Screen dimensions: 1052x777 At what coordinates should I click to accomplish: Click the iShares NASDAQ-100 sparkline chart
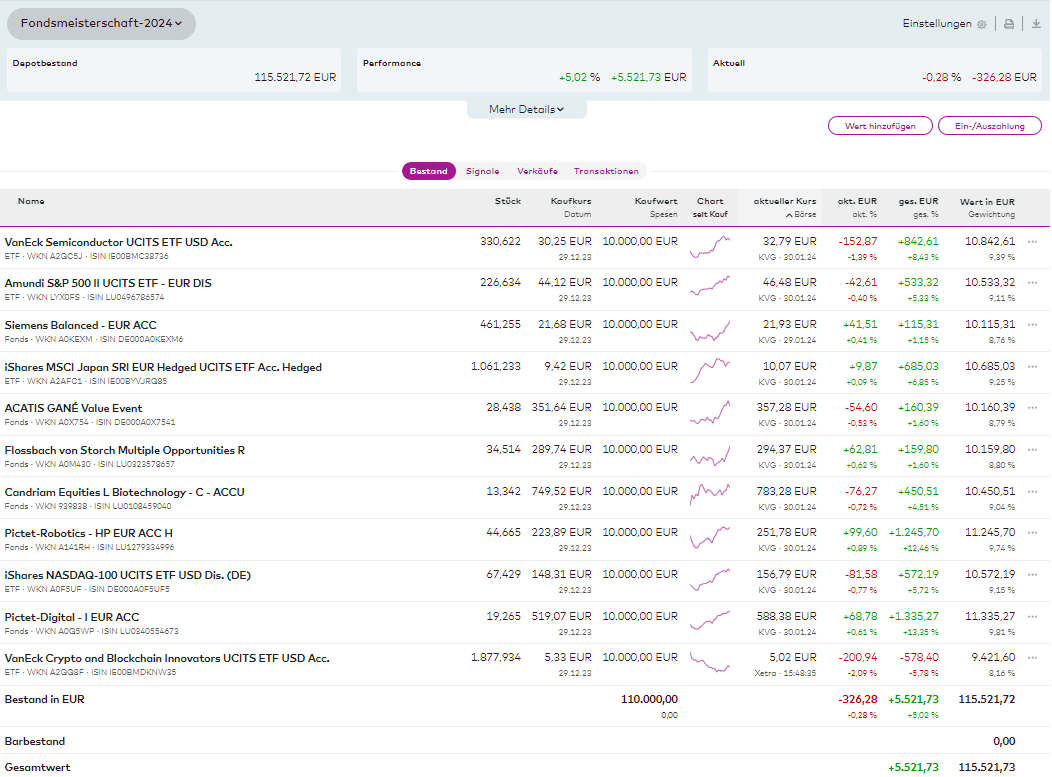pyautogui.click(x=710, y=577)
